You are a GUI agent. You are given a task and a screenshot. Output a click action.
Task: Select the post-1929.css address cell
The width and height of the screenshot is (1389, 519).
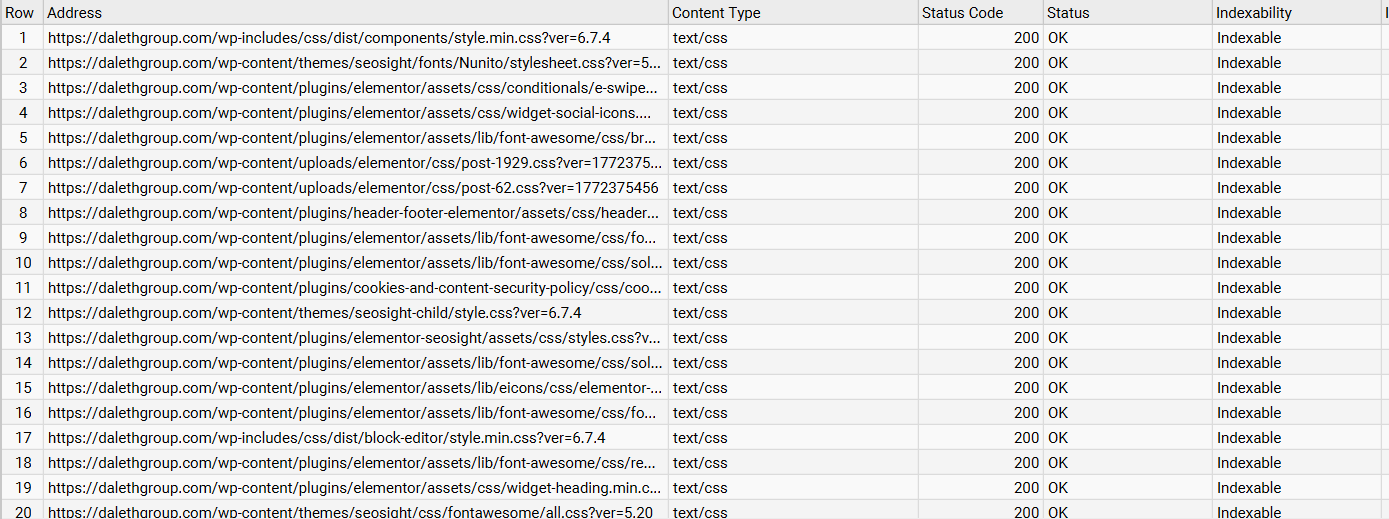354,163
